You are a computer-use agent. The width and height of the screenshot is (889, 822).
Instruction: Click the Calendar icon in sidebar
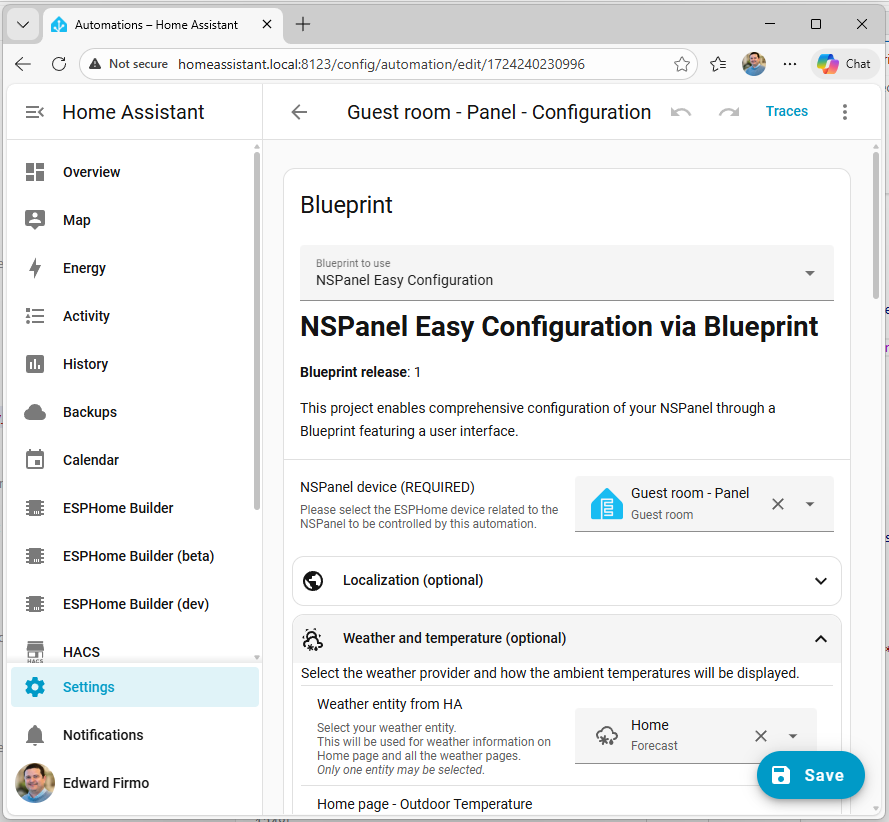click(x=35, y=460)
